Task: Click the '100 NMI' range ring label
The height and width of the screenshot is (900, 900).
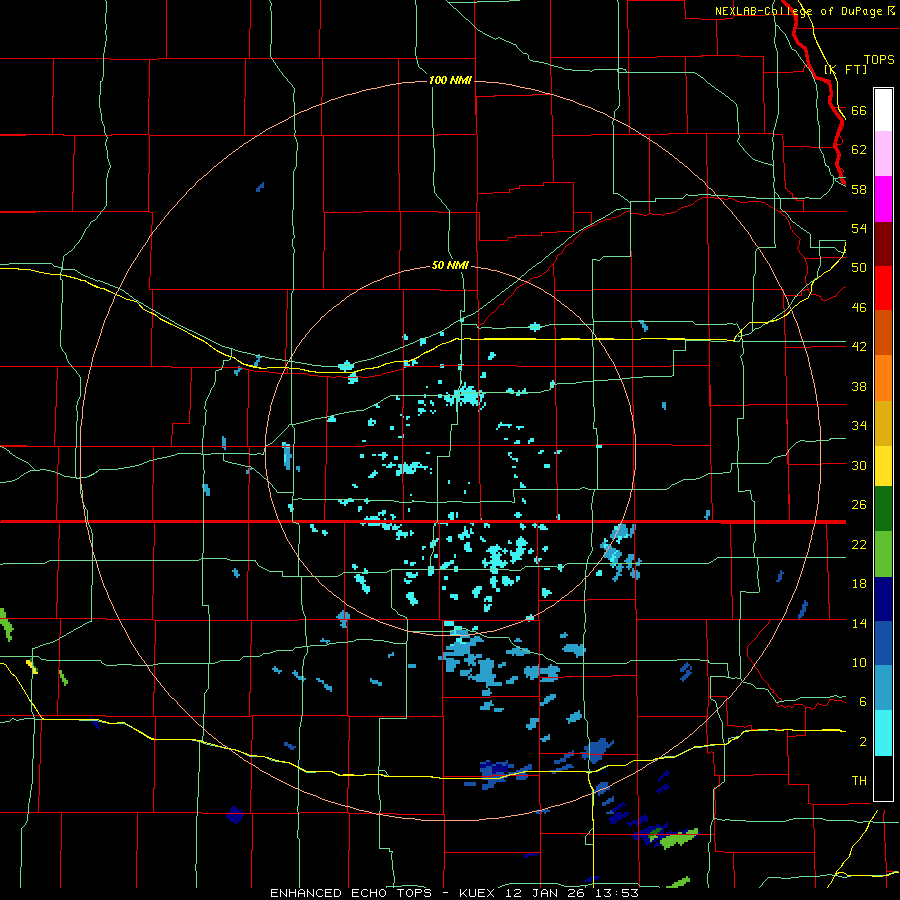Action: click(x=451, y=80)
